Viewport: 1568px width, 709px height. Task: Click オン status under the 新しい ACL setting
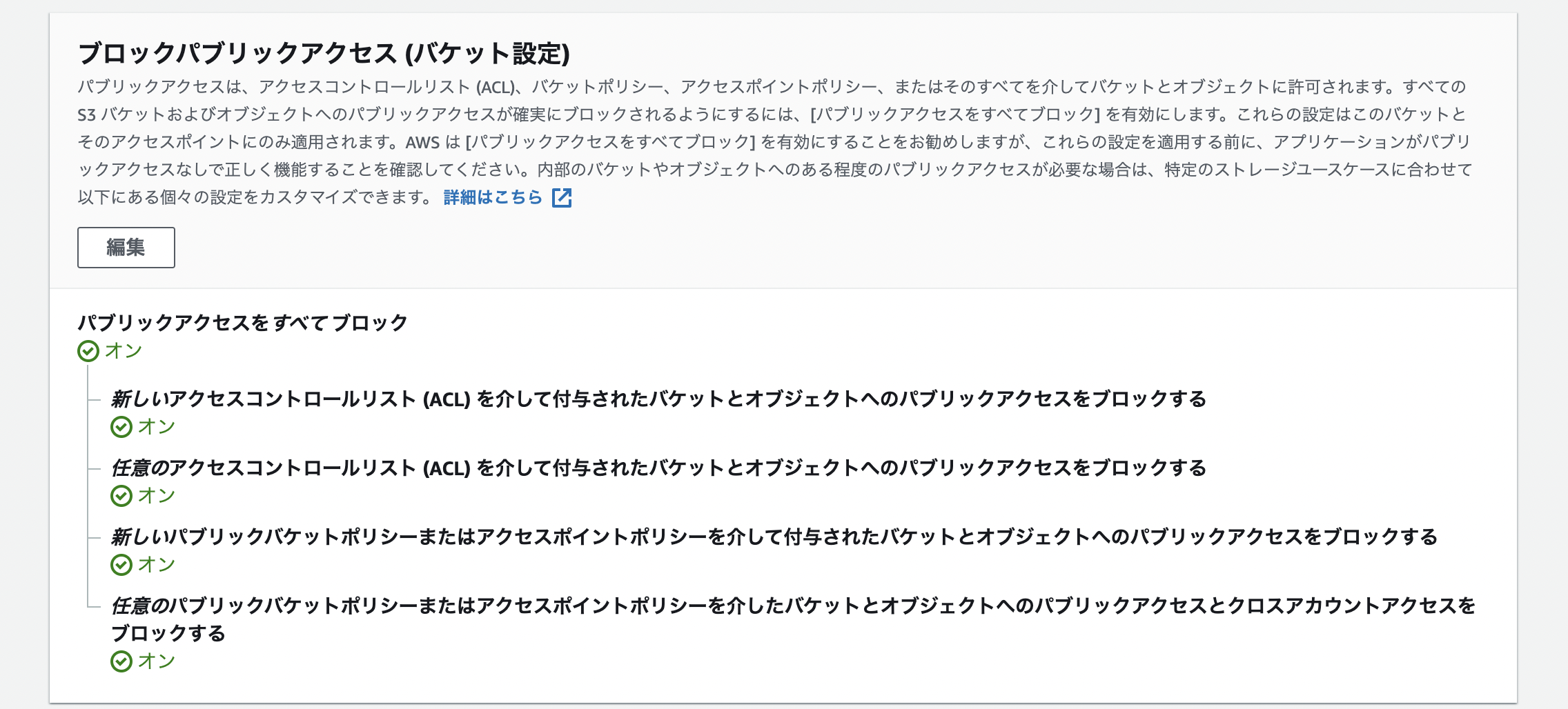point(157,428)
